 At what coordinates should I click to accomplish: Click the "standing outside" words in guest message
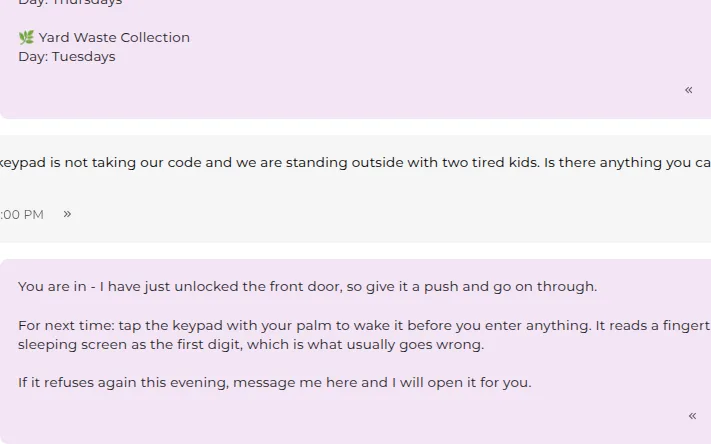317,162
